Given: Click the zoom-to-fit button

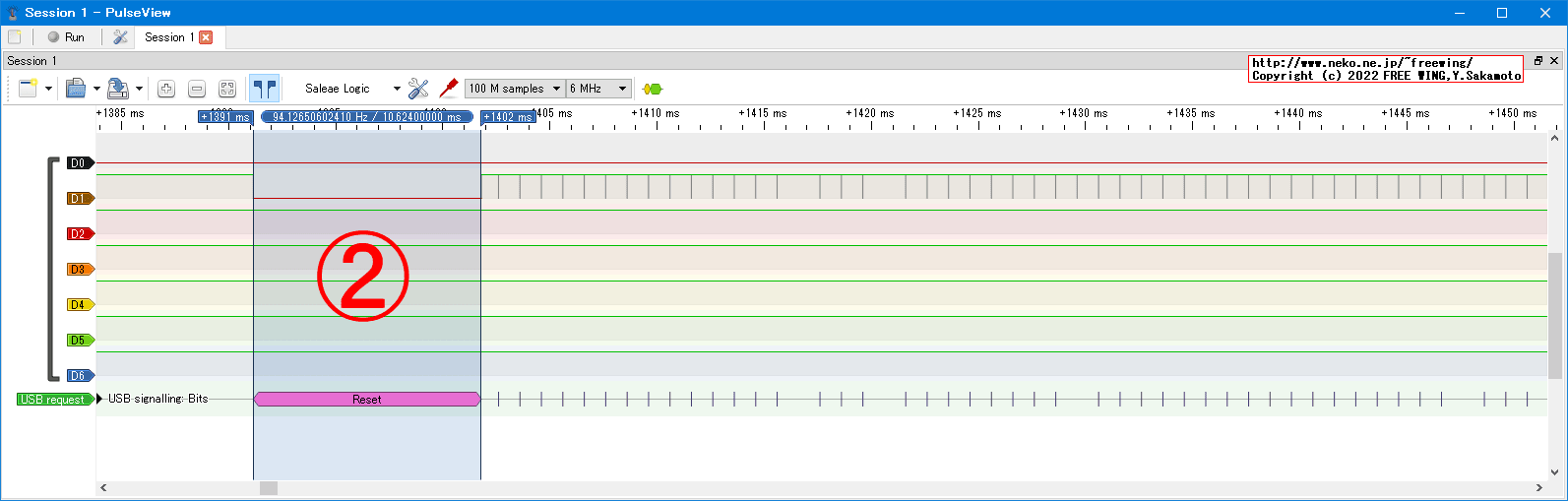Looking at the screenshot, I should pos(227,89).
